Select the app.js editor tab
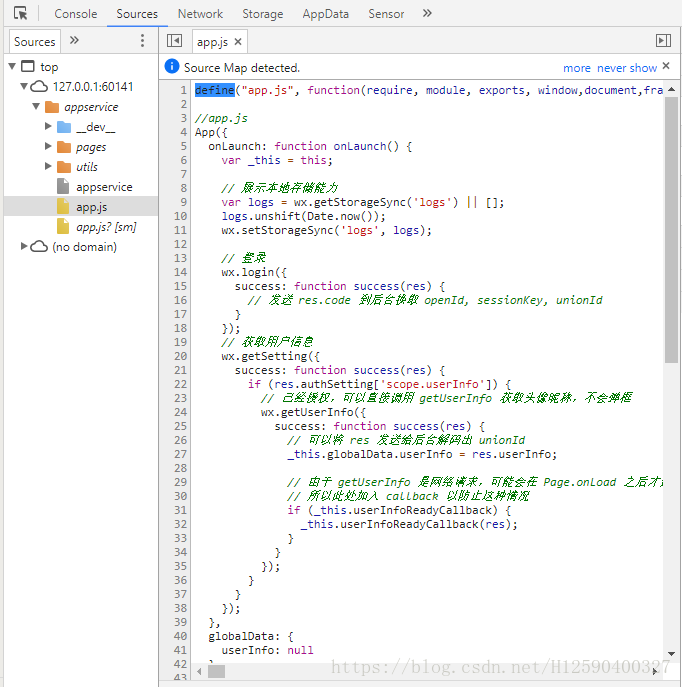This screenshot has height=687, width=682. (x=212, y=42)
